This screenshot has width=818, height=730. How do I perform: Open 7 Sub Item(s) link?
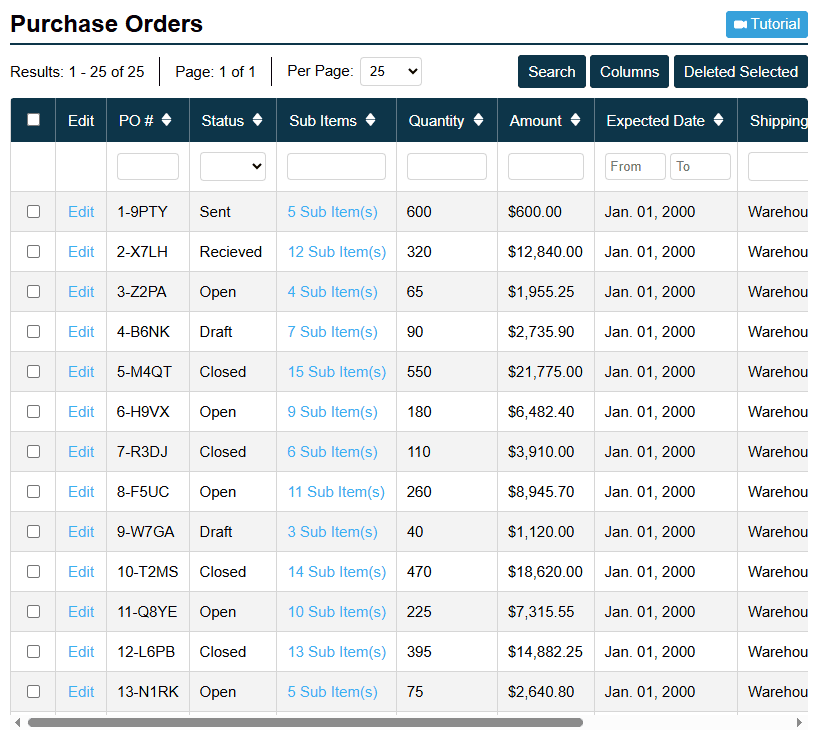click(x=333, y=332)
